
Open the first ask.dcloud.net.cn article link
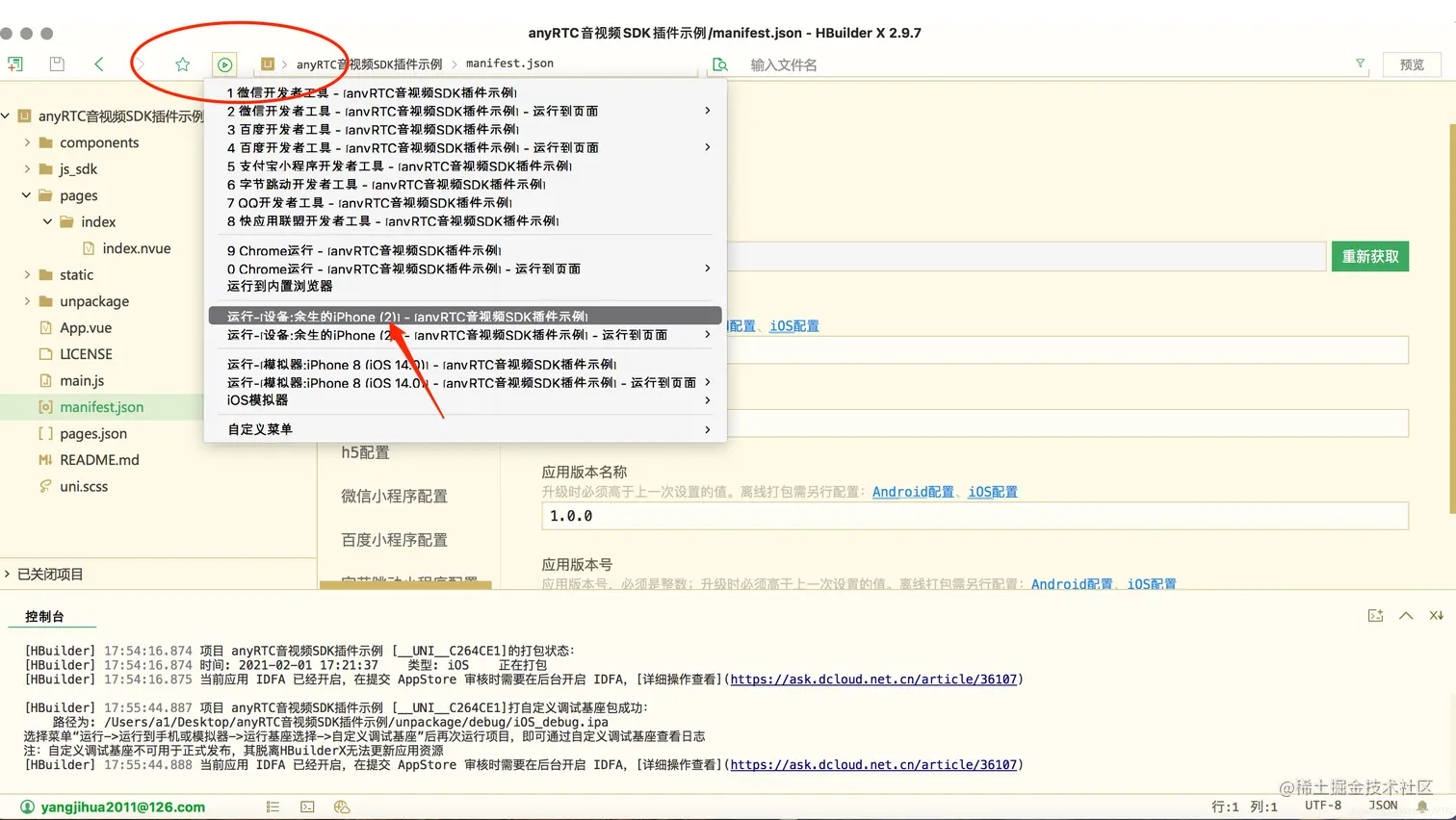(873, 679)
